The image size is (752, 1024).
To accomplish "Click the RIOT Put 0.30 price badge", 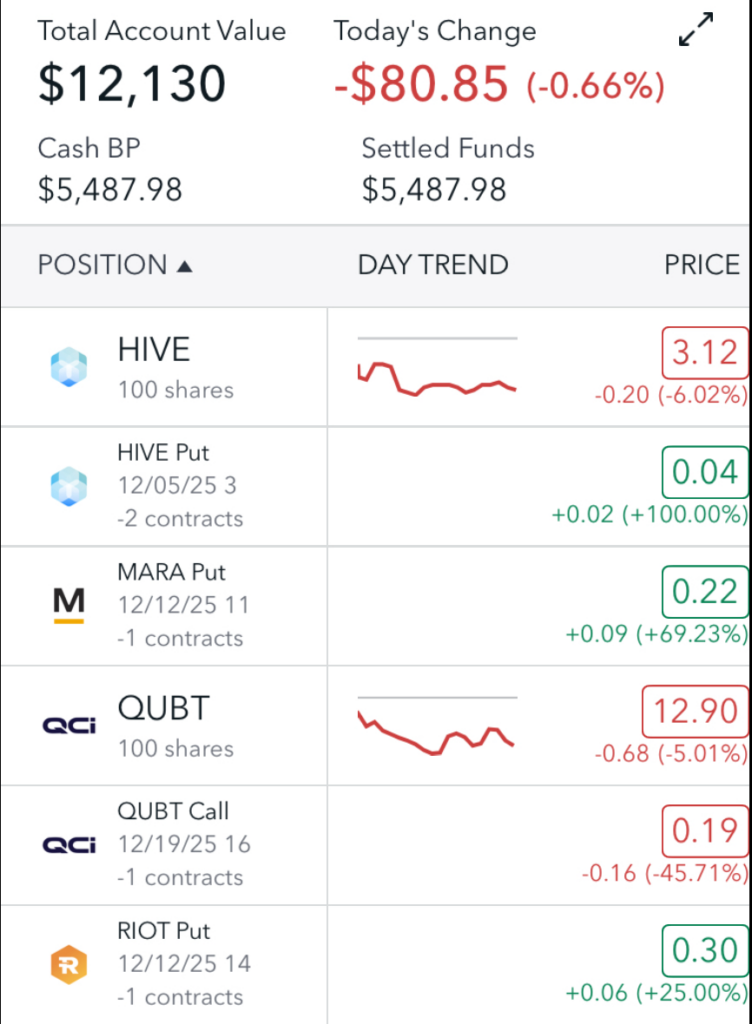I will 705,950.
